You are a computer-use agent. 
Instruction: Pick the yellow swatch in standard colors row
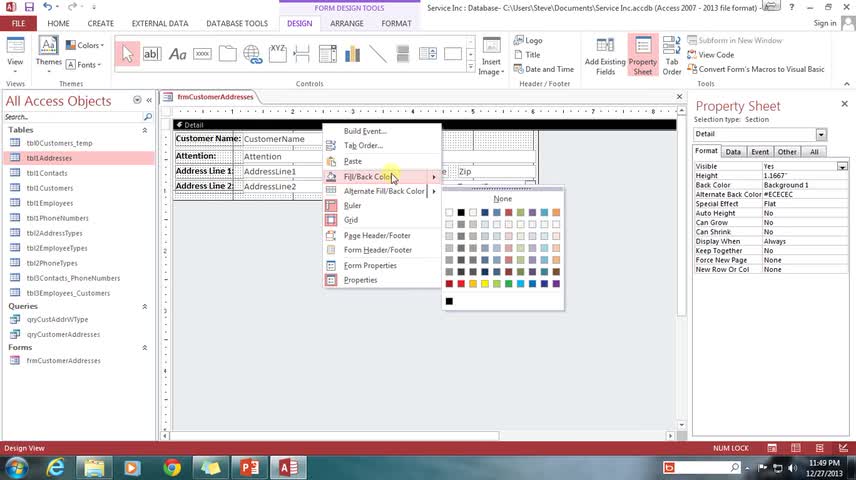point(485,284)
